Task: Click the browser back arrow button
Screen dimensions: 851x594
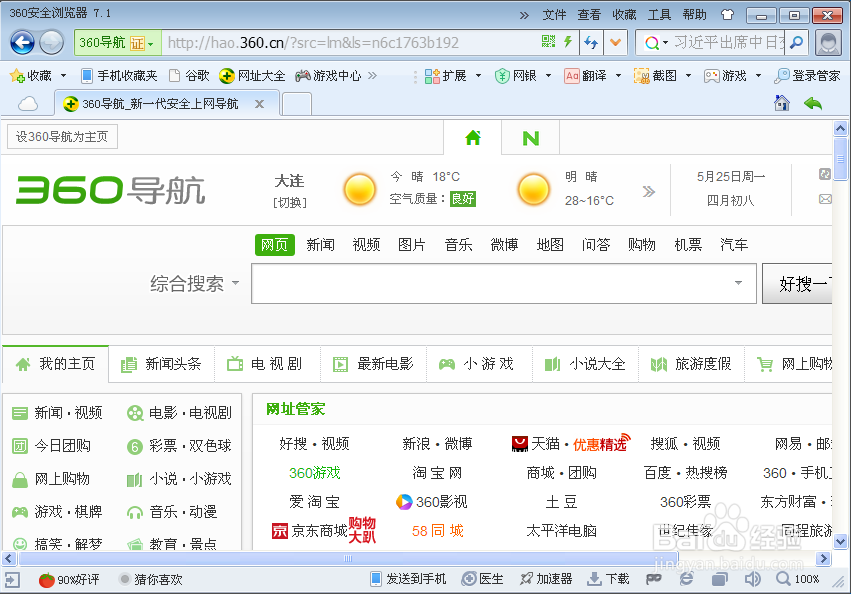Action: click(22, 42)
